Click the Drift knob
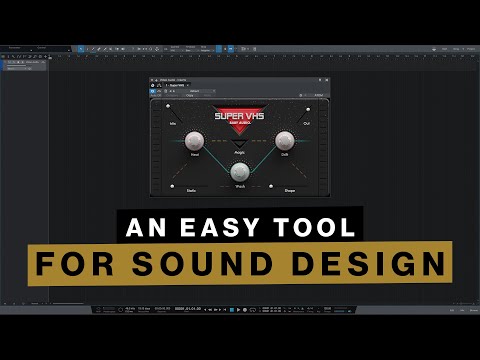Screen dimensions: 480x360 tap(285, 140)
